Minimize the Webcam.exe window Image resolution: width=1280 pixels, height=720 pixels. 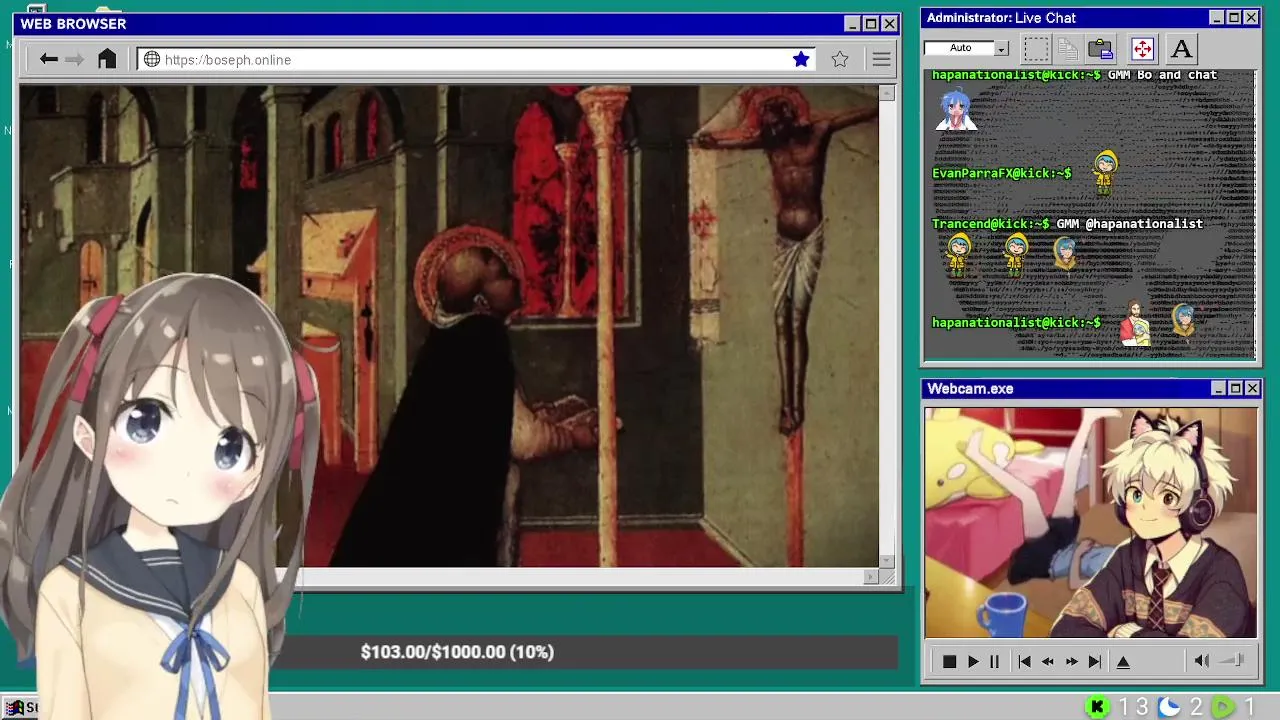(x=1218, y=388)
